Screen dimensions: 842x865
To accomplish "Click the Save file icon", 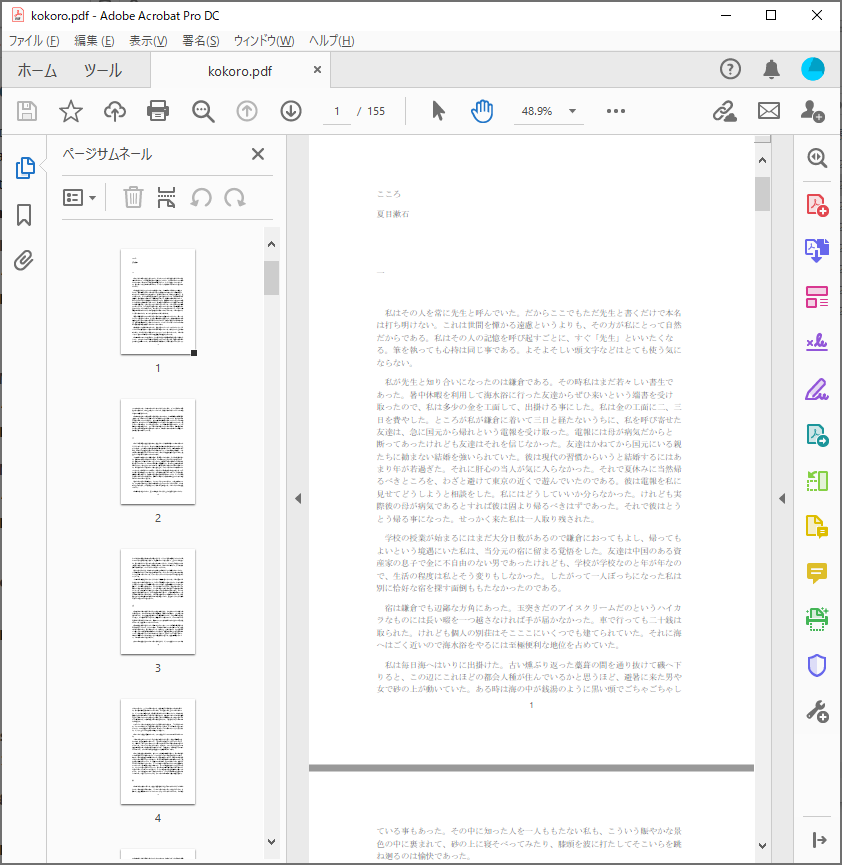I will [x=26, y=111].
